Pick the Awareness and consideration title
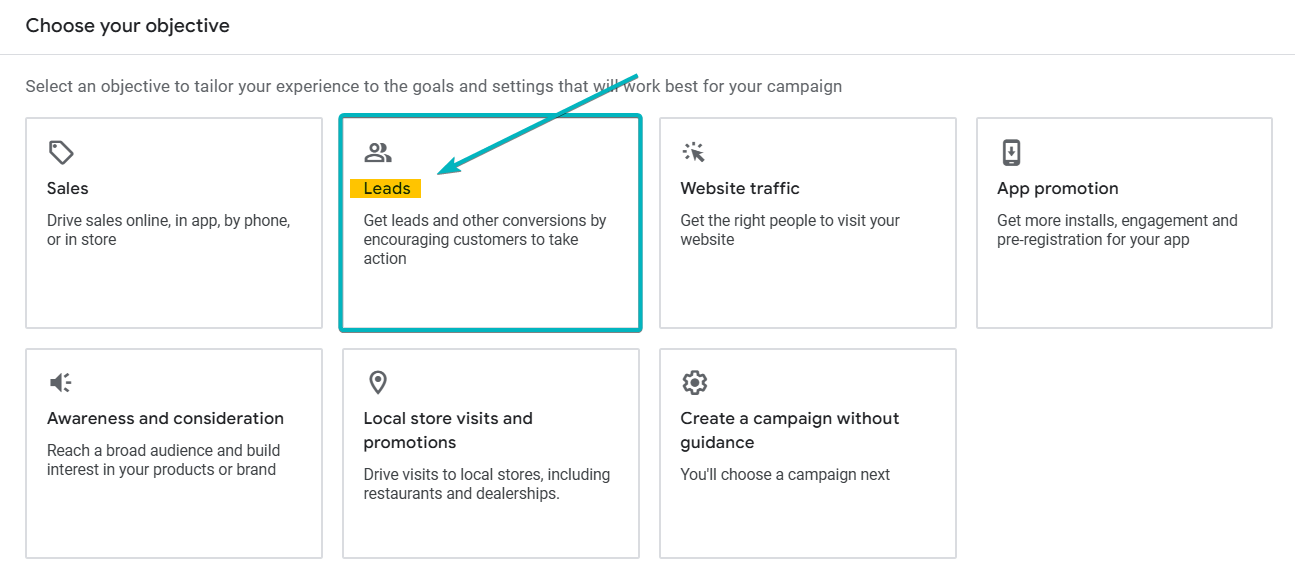Screen dimensions: 1295x574 coord(165,418)
